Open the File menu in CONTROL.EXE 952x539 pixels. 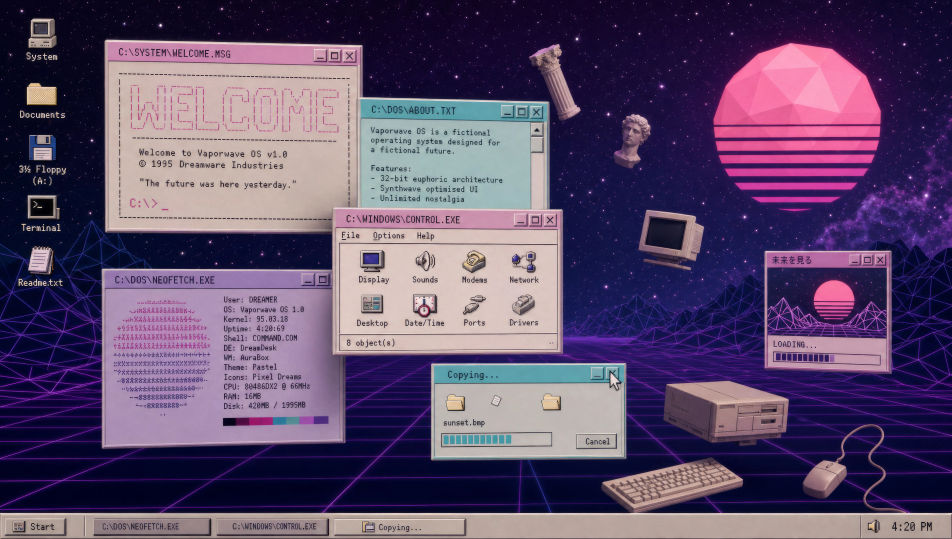(350, 236)
